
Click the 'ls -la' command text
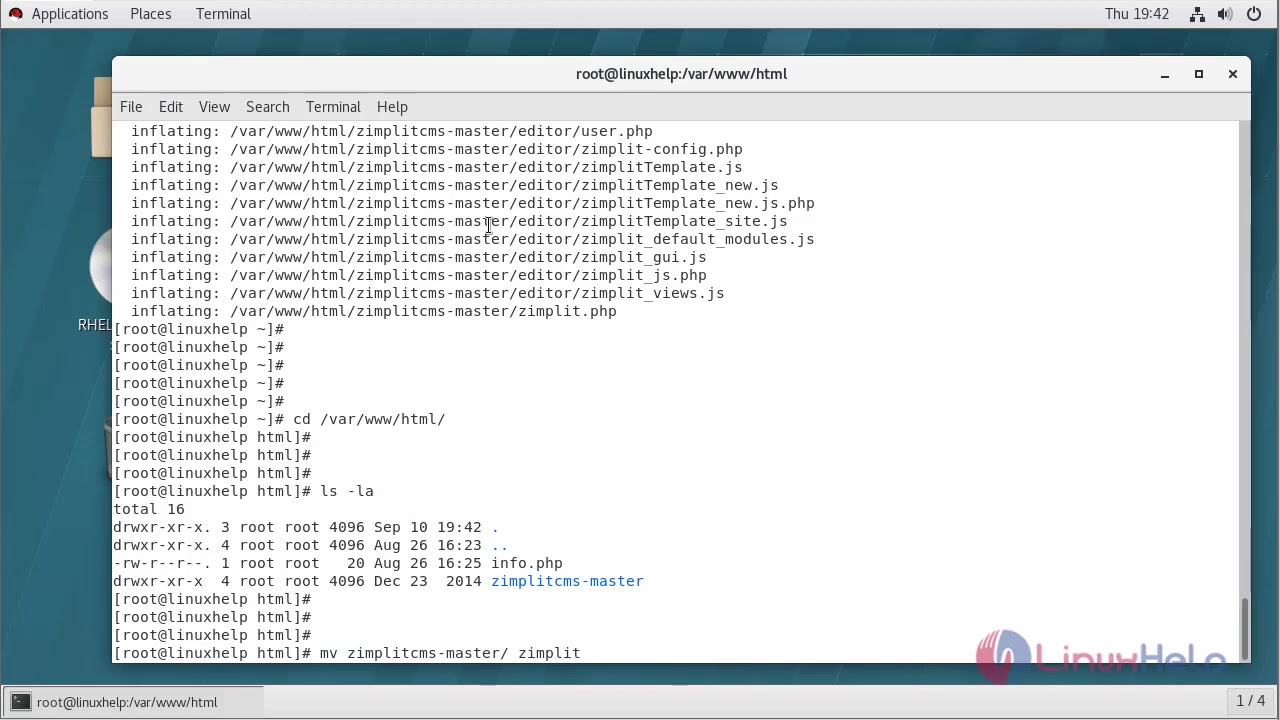tap(346, 491)
